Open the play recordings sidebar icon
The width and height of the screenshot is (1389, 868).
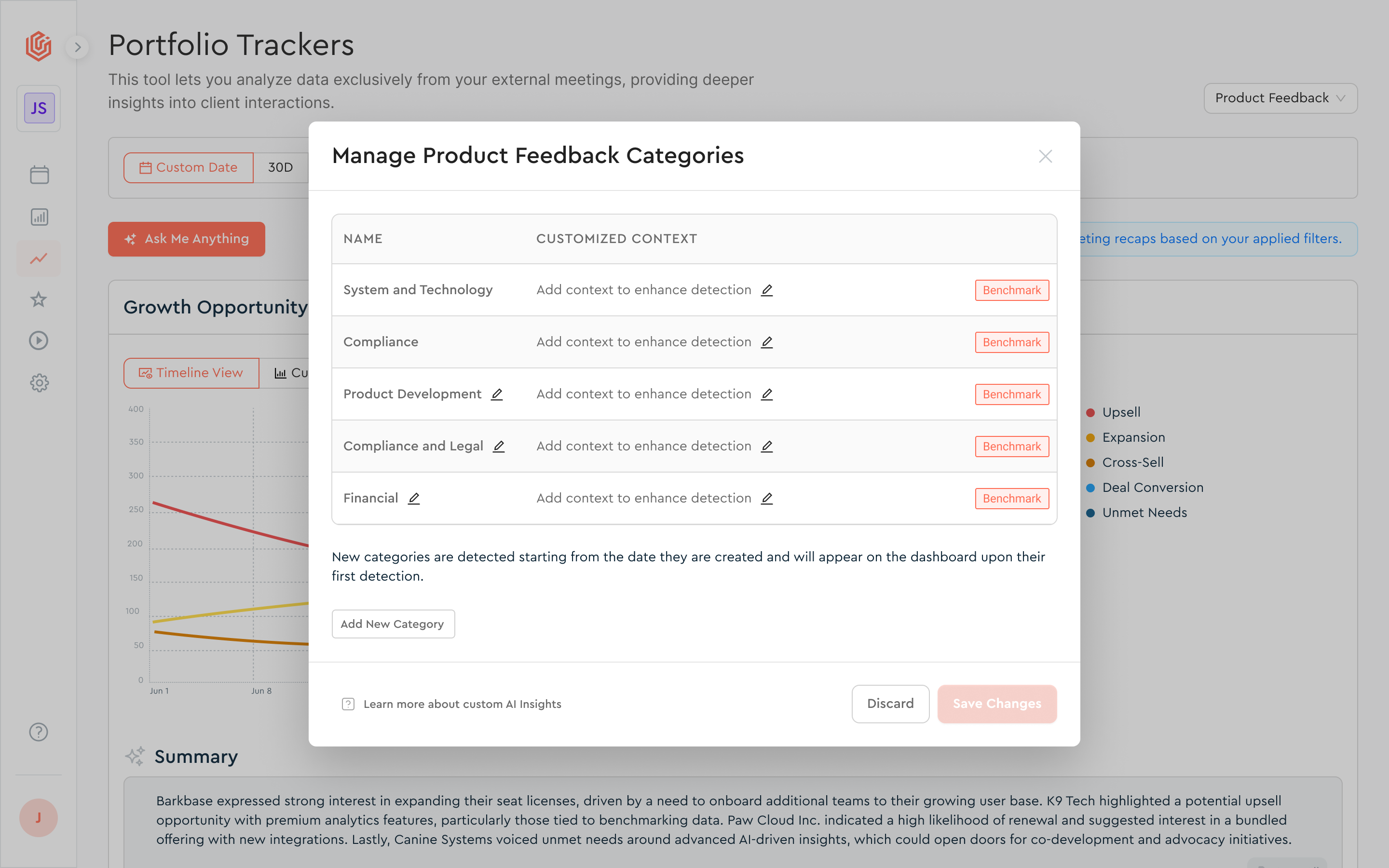click(39, 340)
